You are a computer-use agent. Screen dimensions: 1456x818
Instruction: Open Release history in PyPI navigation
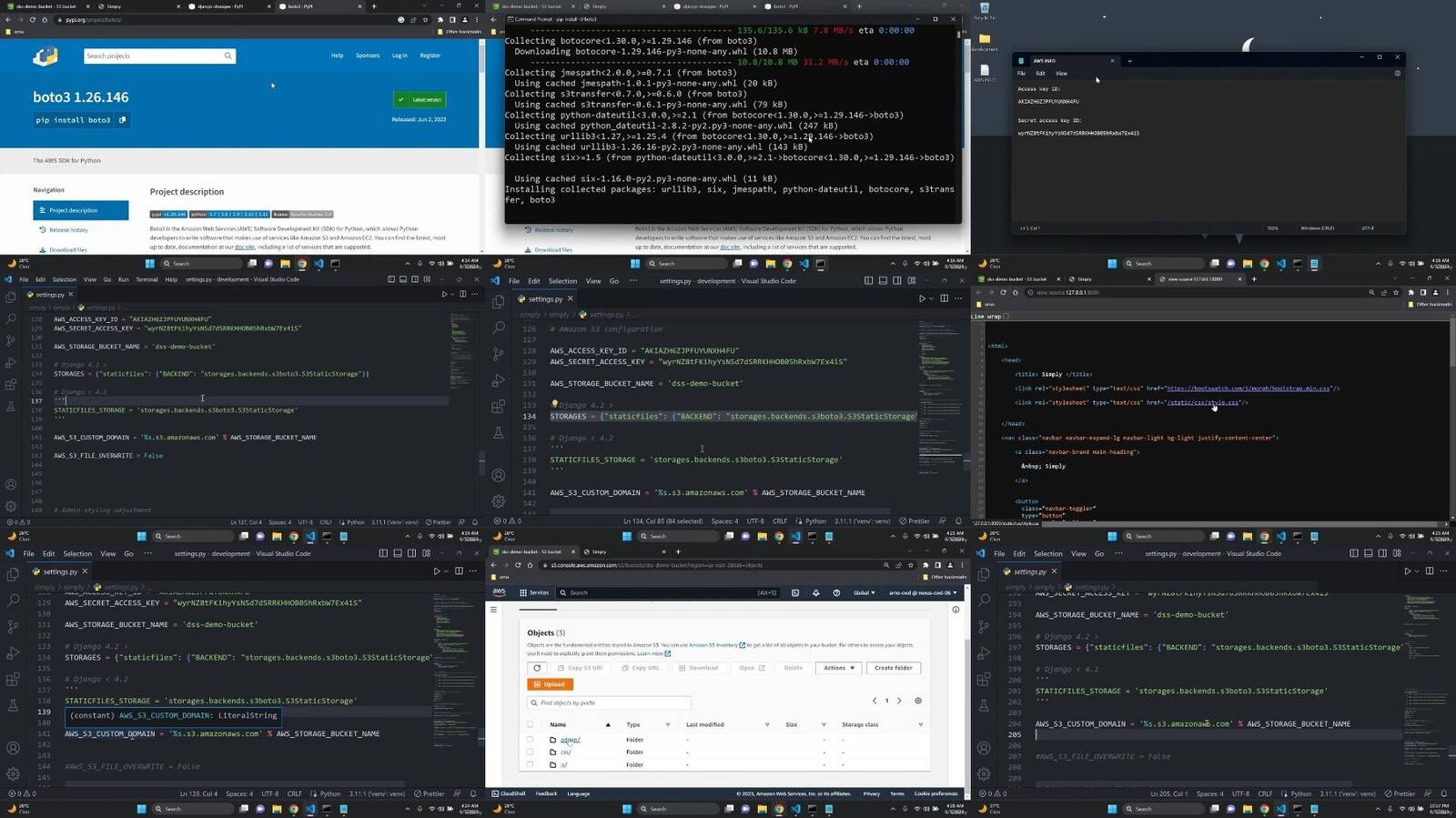[68, 230]
